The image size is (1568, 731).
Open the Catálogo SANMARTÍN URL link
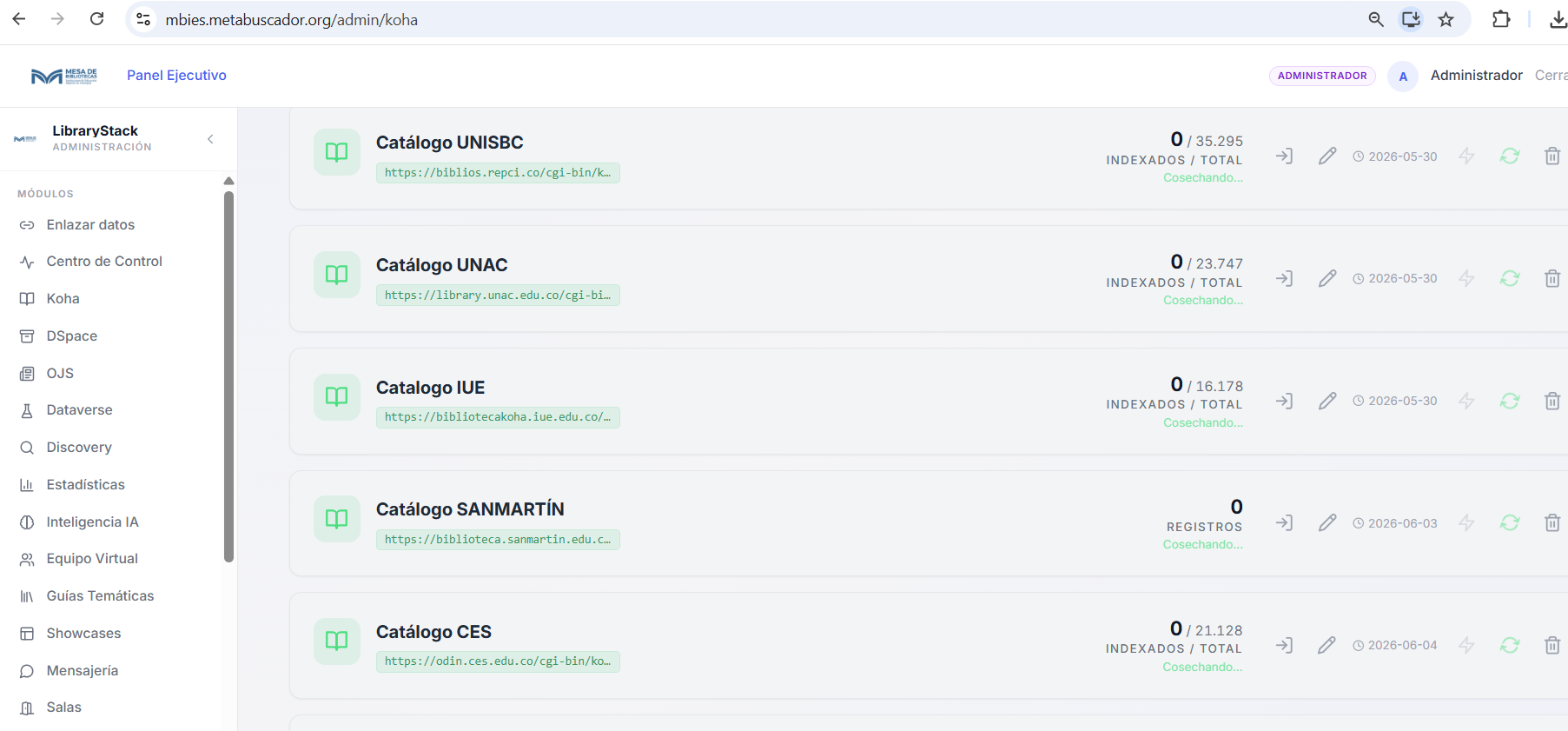(x=498, y=540)
